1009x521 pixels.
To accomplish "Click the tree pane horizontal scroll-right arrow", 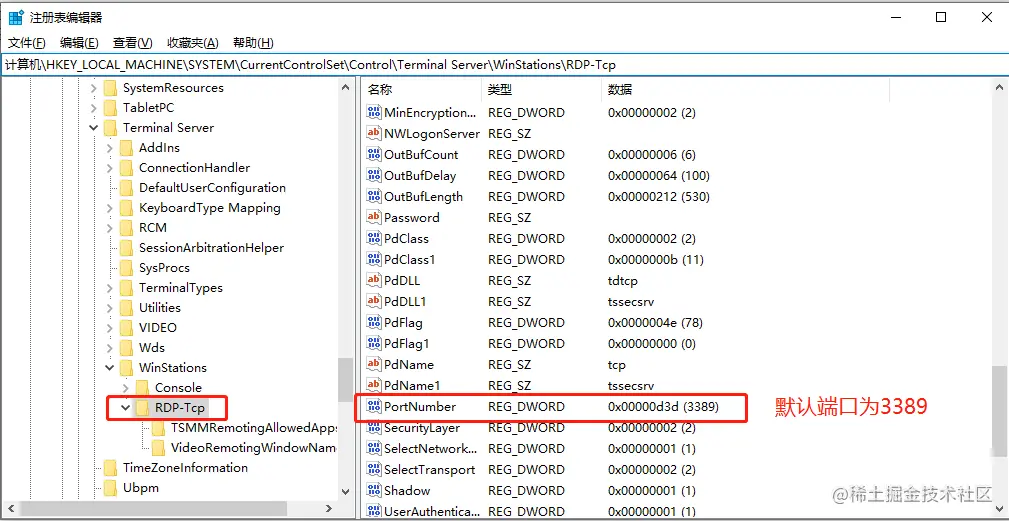I will (331, 509).
